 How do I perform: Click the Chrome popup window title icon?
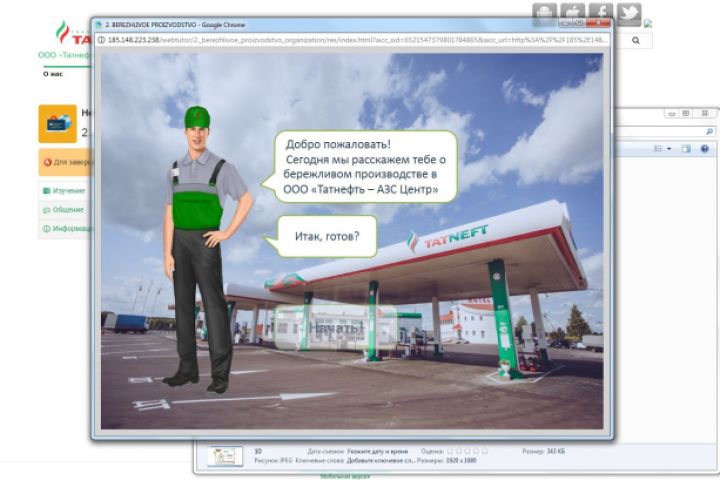pyautogui.click(x=98, y=25)
